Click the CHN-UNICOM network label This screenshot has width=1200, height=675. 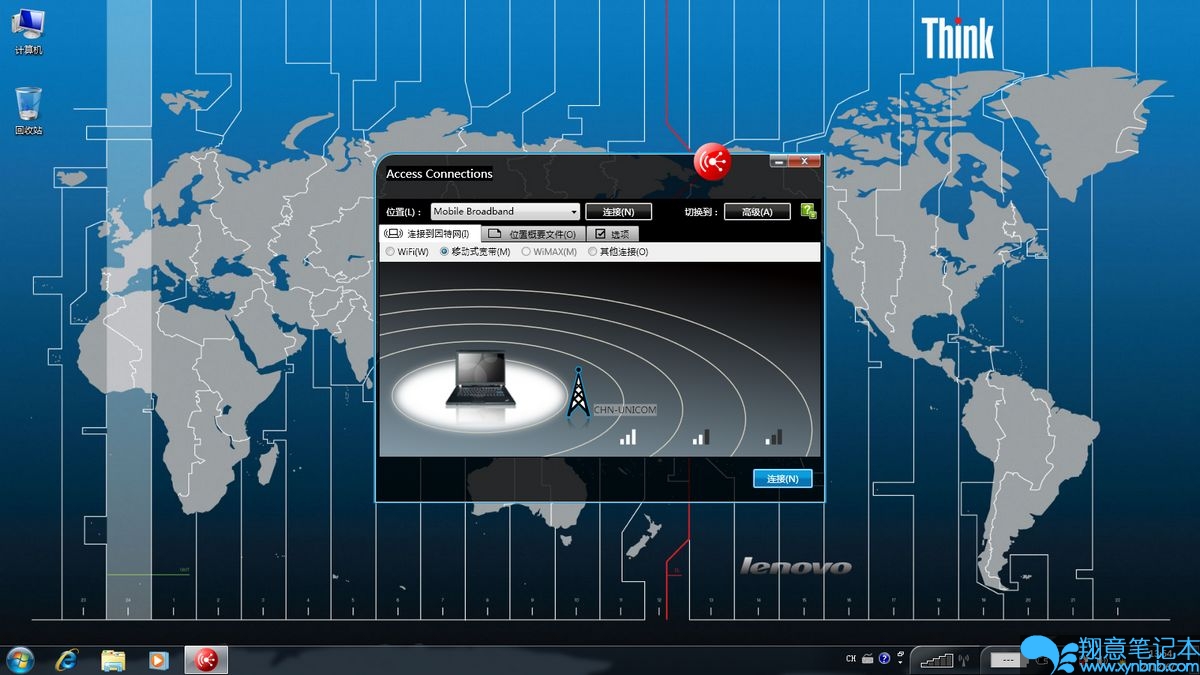coord(625,410)
